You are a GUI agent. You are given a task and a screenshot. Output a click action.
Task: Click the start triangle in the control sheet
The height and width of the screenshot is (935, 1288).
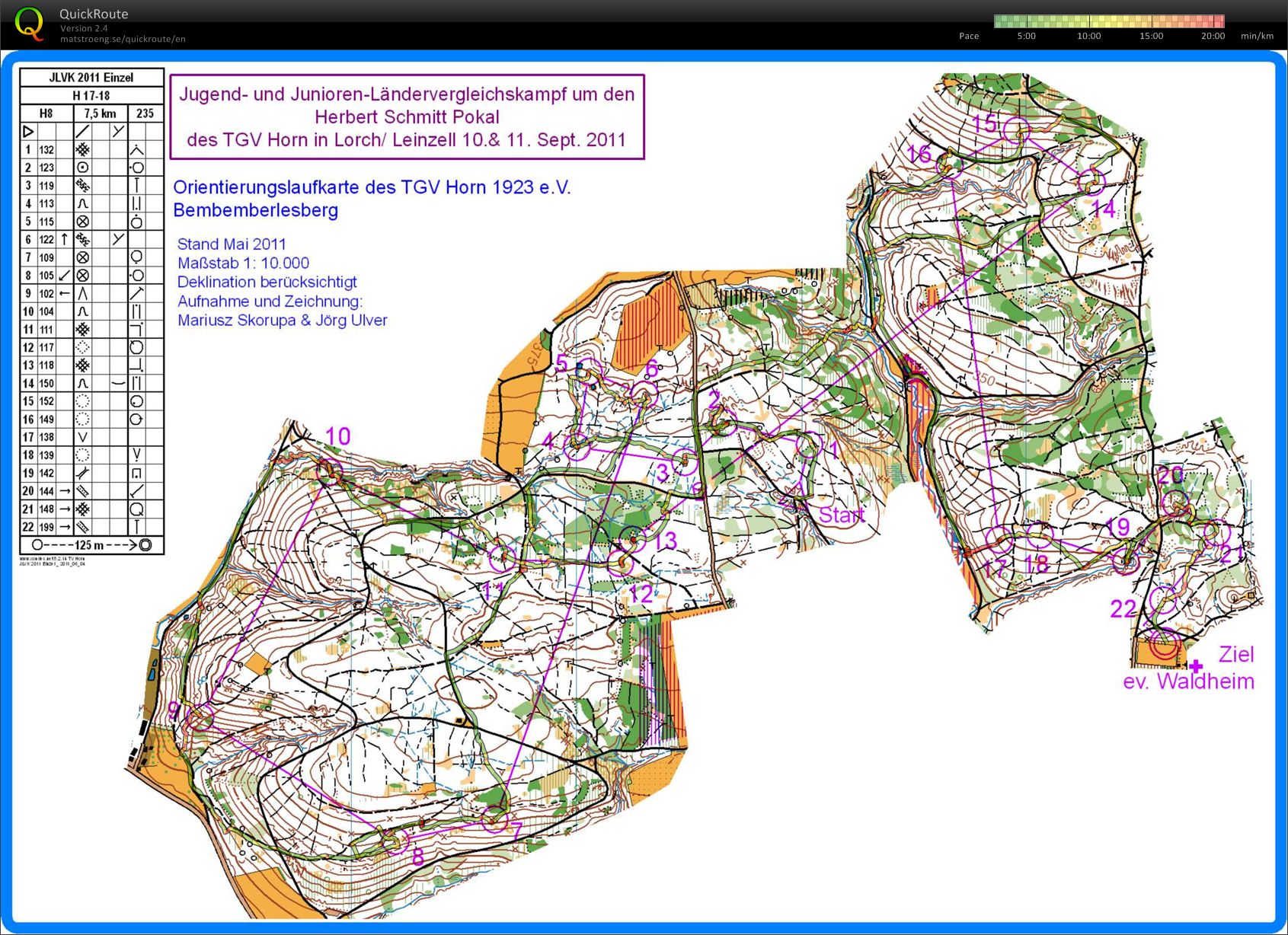coord(28,132)
